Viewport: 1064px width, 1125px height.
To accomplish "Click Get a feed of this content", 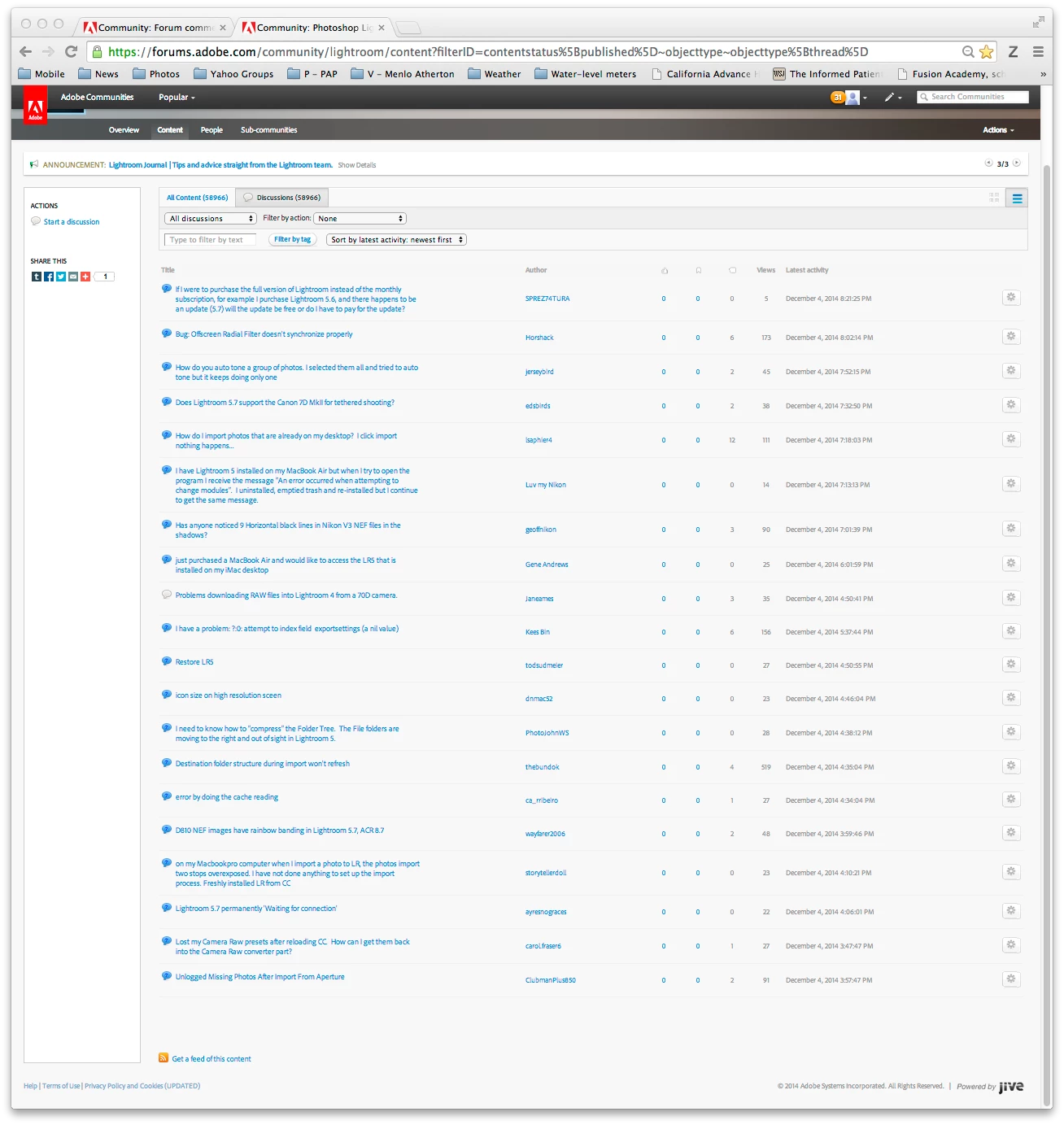I will point(211,1059).
